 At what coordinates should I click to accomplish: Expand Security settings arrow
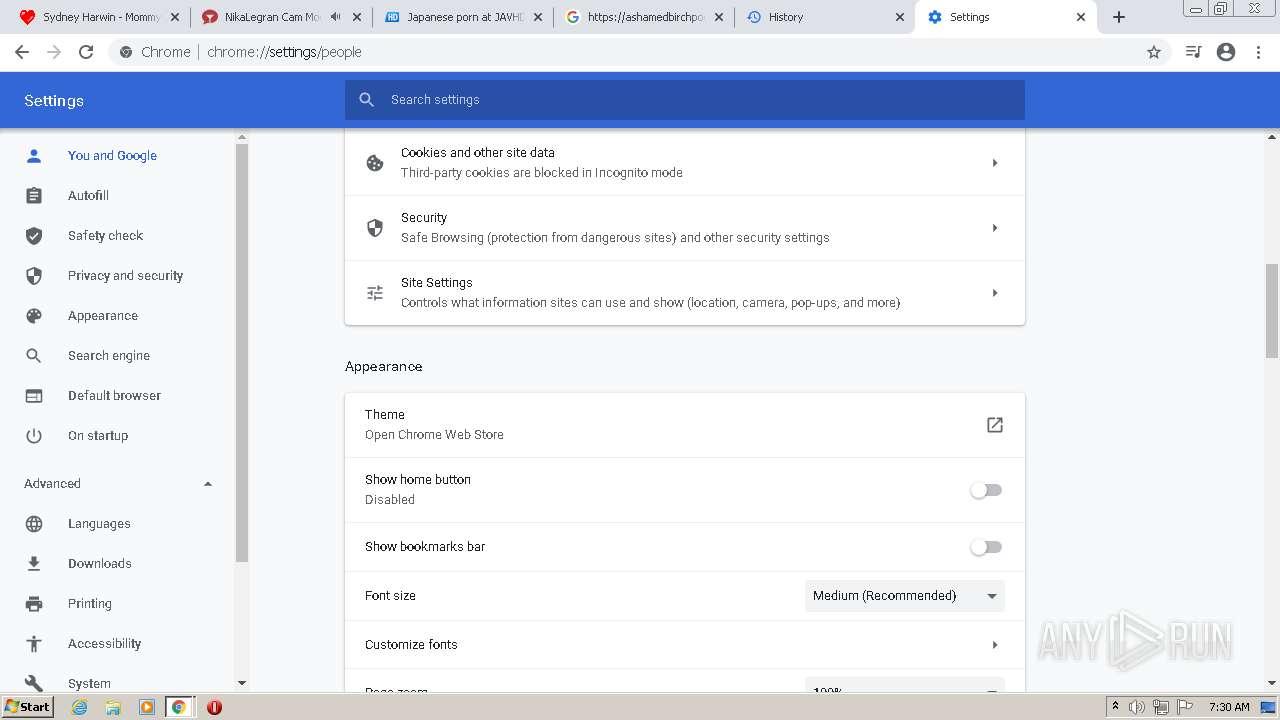pos(994,228)
